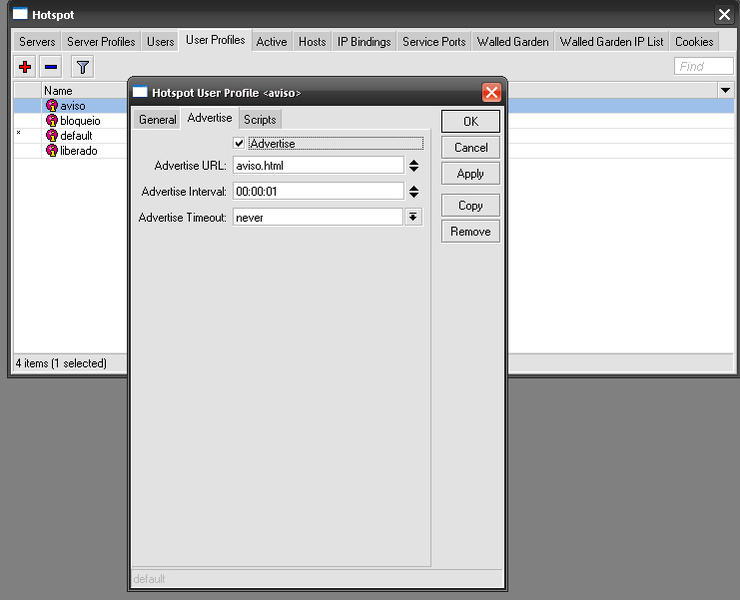Switch to the General tab
This screenshot has width=740, height=600.
click(x=158, y=119)
